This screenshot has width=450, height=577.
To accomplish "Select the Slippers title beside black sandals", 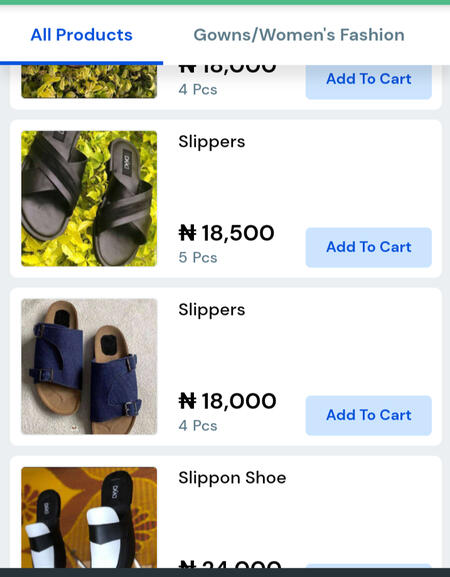I will coord(212,142).
